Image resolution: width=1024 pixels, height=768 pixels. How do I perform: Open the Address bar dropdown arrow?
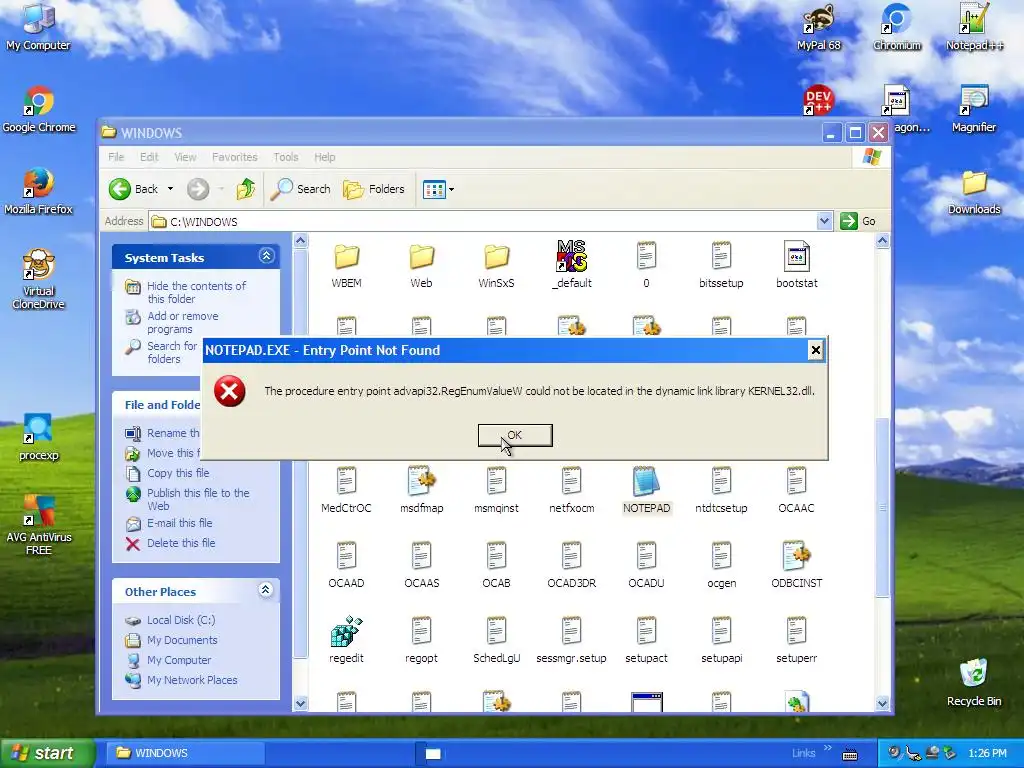pyautogui.click(x=824, y=221)
